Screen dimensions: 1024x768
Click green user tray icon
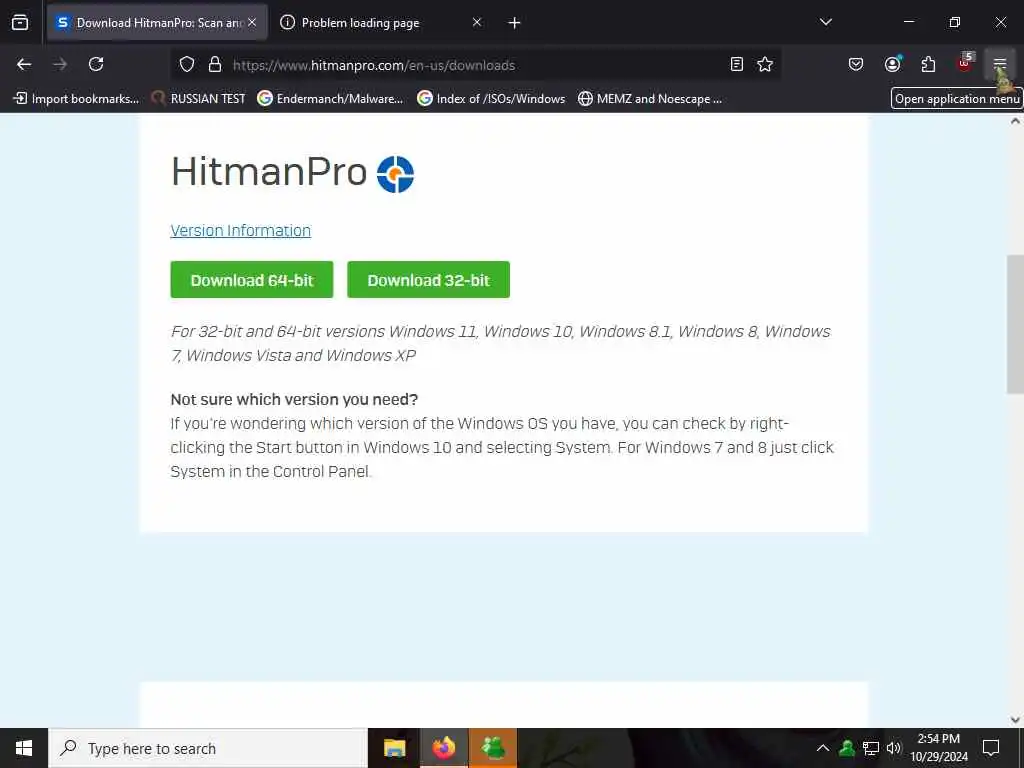[847, 748]
